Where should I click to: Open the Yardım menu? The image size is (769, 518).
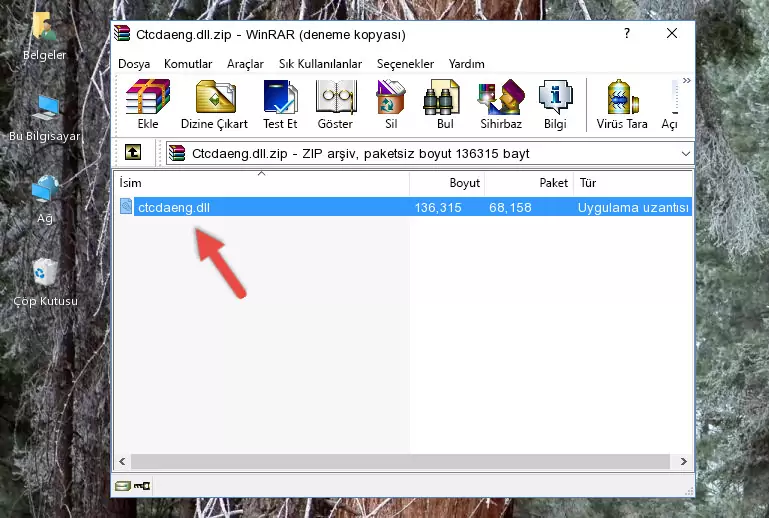coord(466,64)
